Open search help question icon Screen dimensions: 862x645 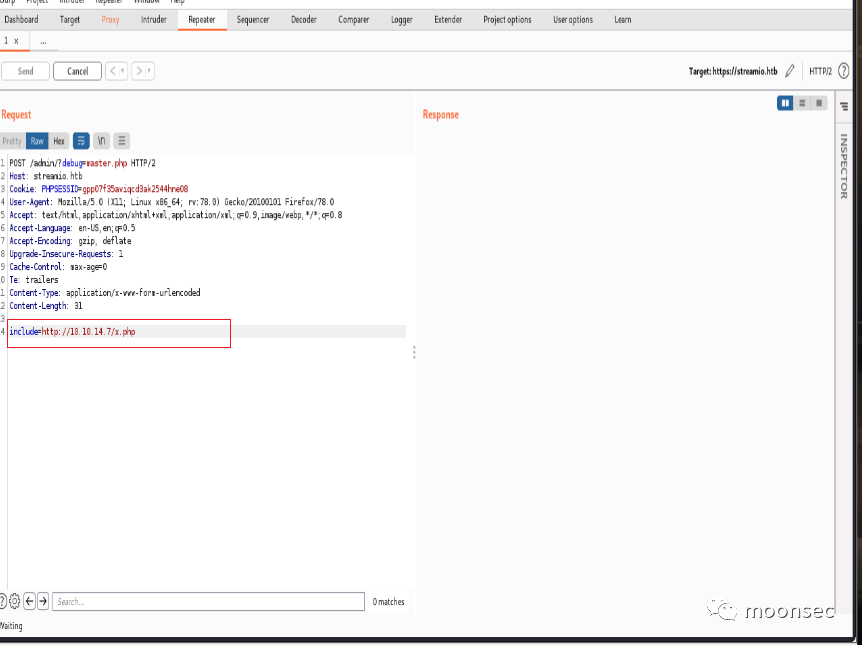click(x=3, y=601)
